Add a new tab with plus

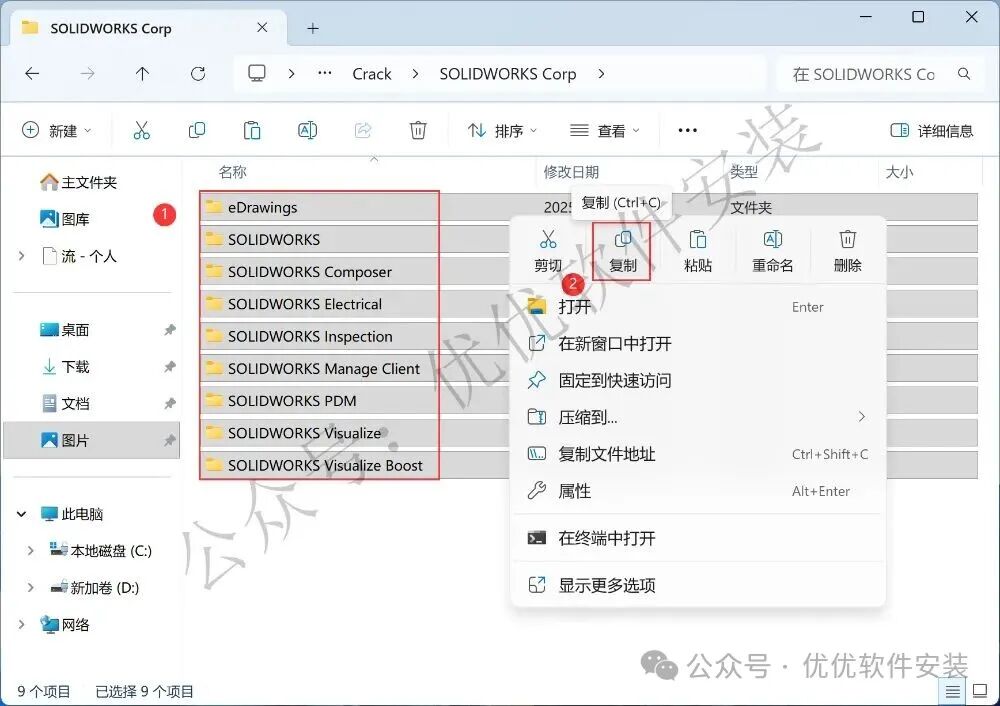[x=312, y=28]
